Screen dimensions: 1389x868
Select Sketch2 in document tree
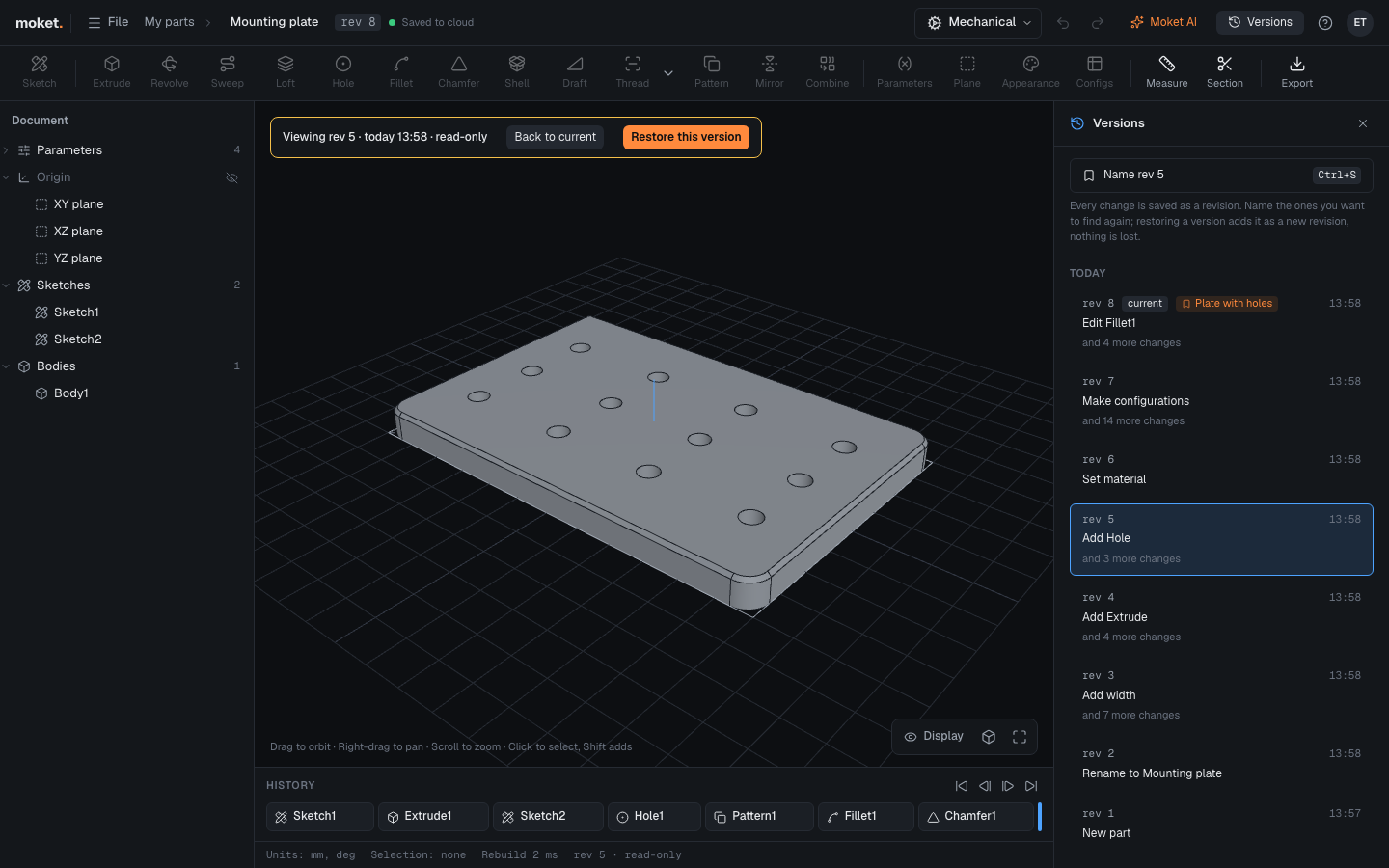point(77,339)
